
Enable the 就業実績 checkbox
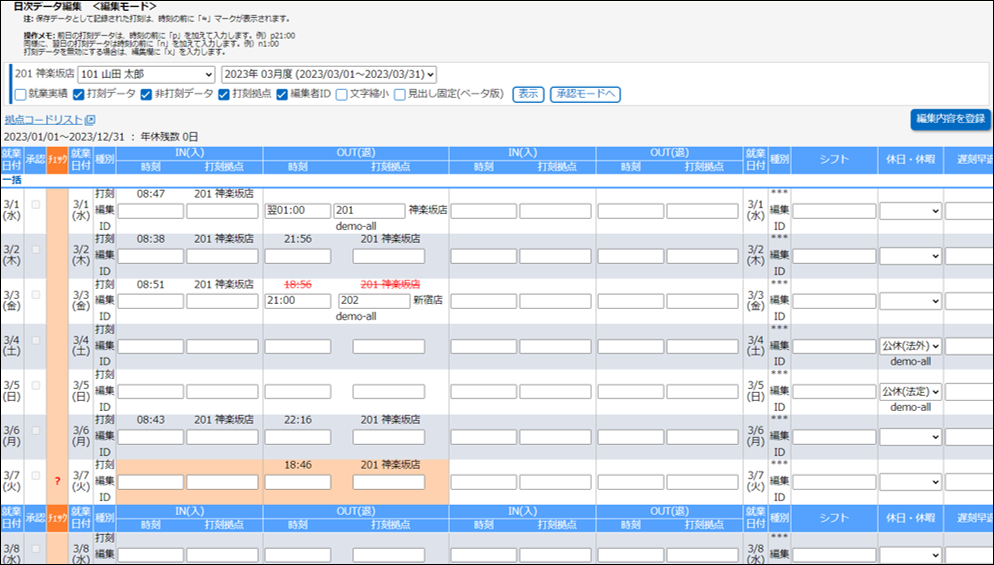pos(21,95)
